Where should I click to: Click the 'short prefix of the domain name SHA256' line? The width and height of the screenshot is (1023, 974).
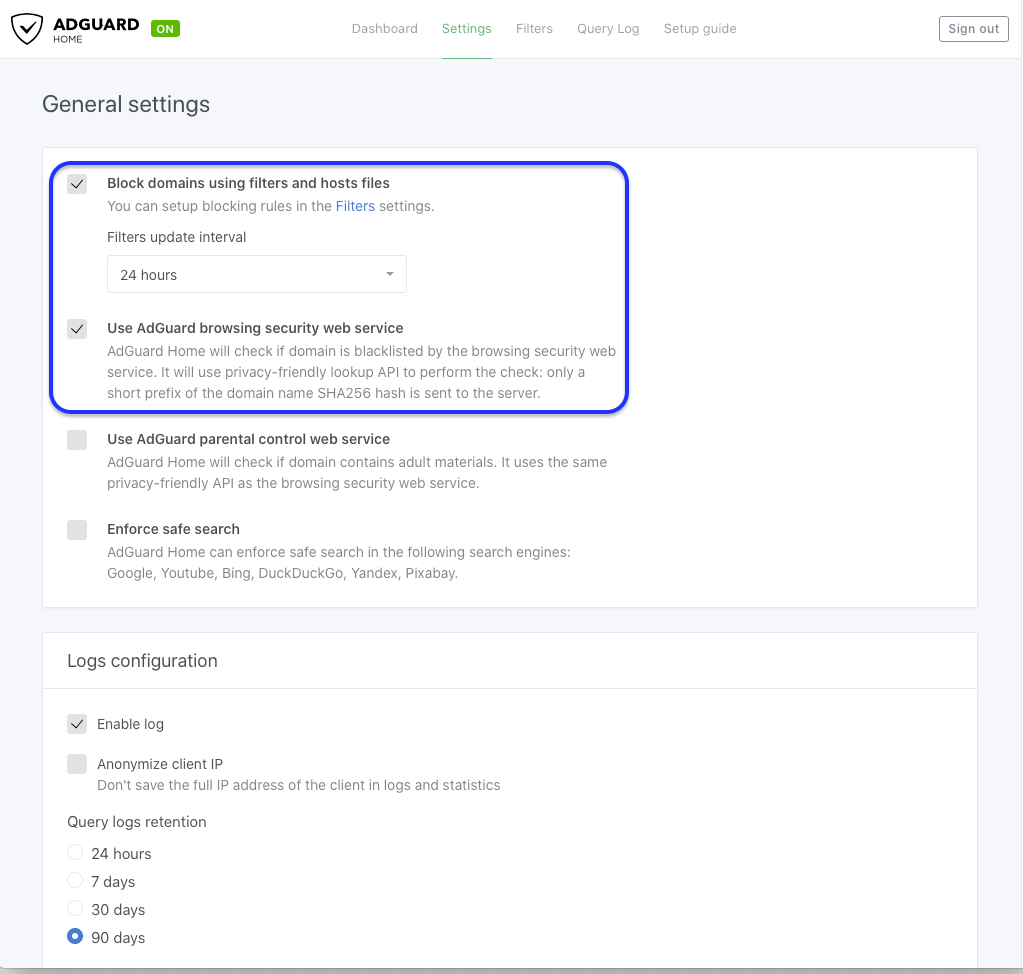point(324,393)
